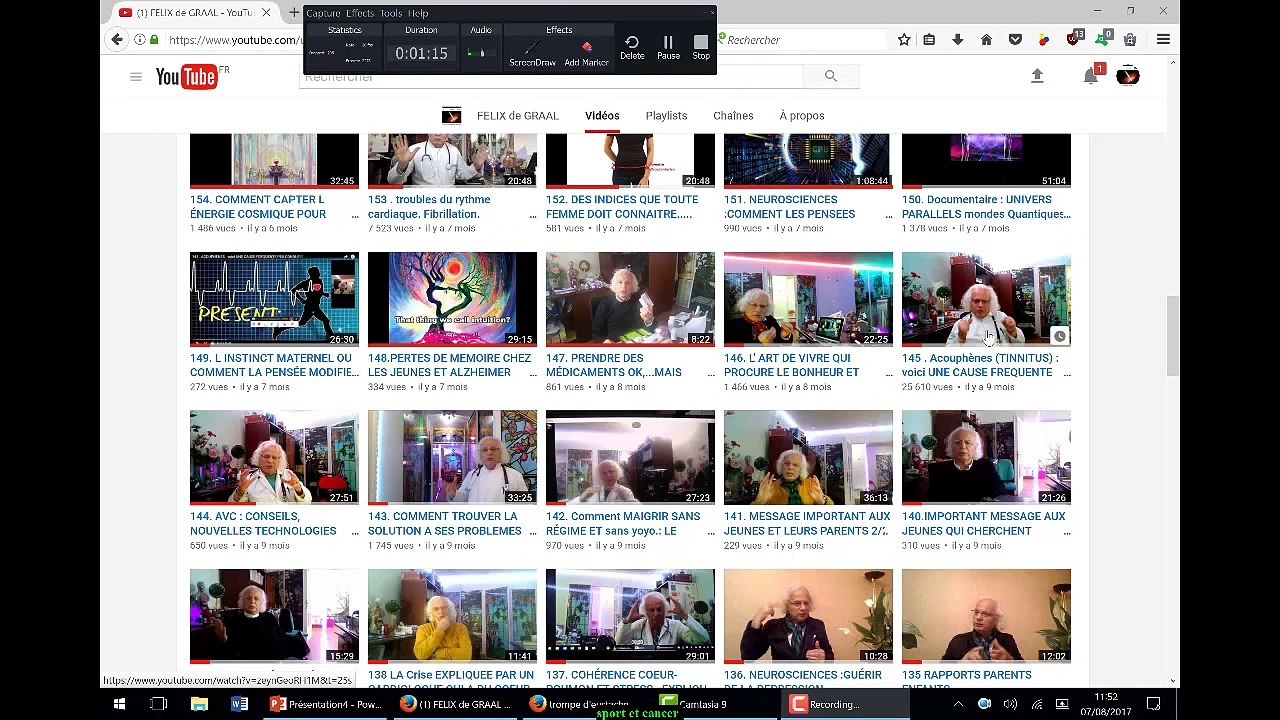Open the Effects menu in recorder
The height and width of the screenshot is (720, 1280).
coord(360,13)
